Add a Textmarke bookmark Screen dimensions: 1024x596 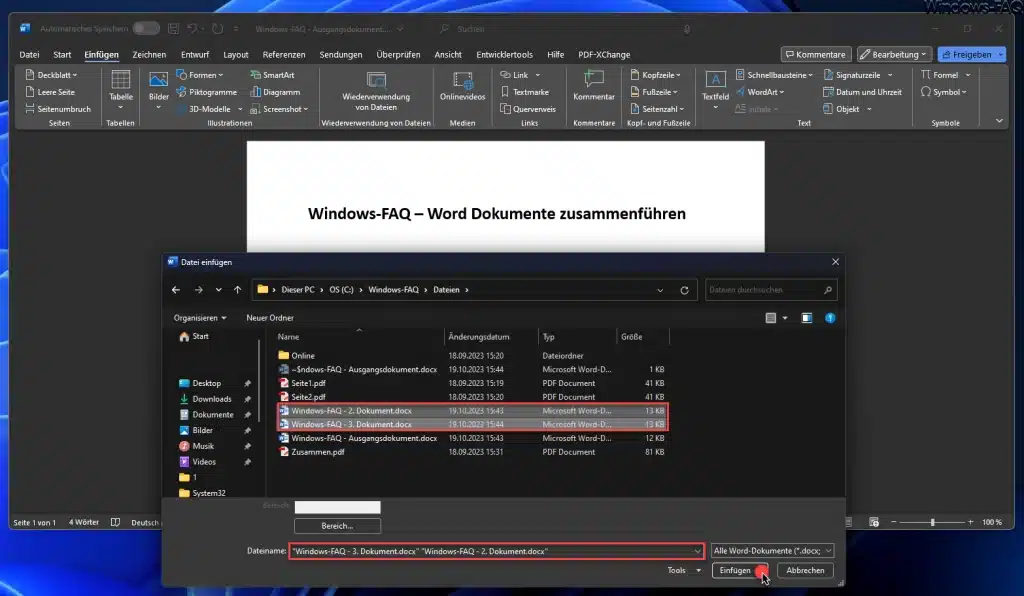tap(524, 92)
